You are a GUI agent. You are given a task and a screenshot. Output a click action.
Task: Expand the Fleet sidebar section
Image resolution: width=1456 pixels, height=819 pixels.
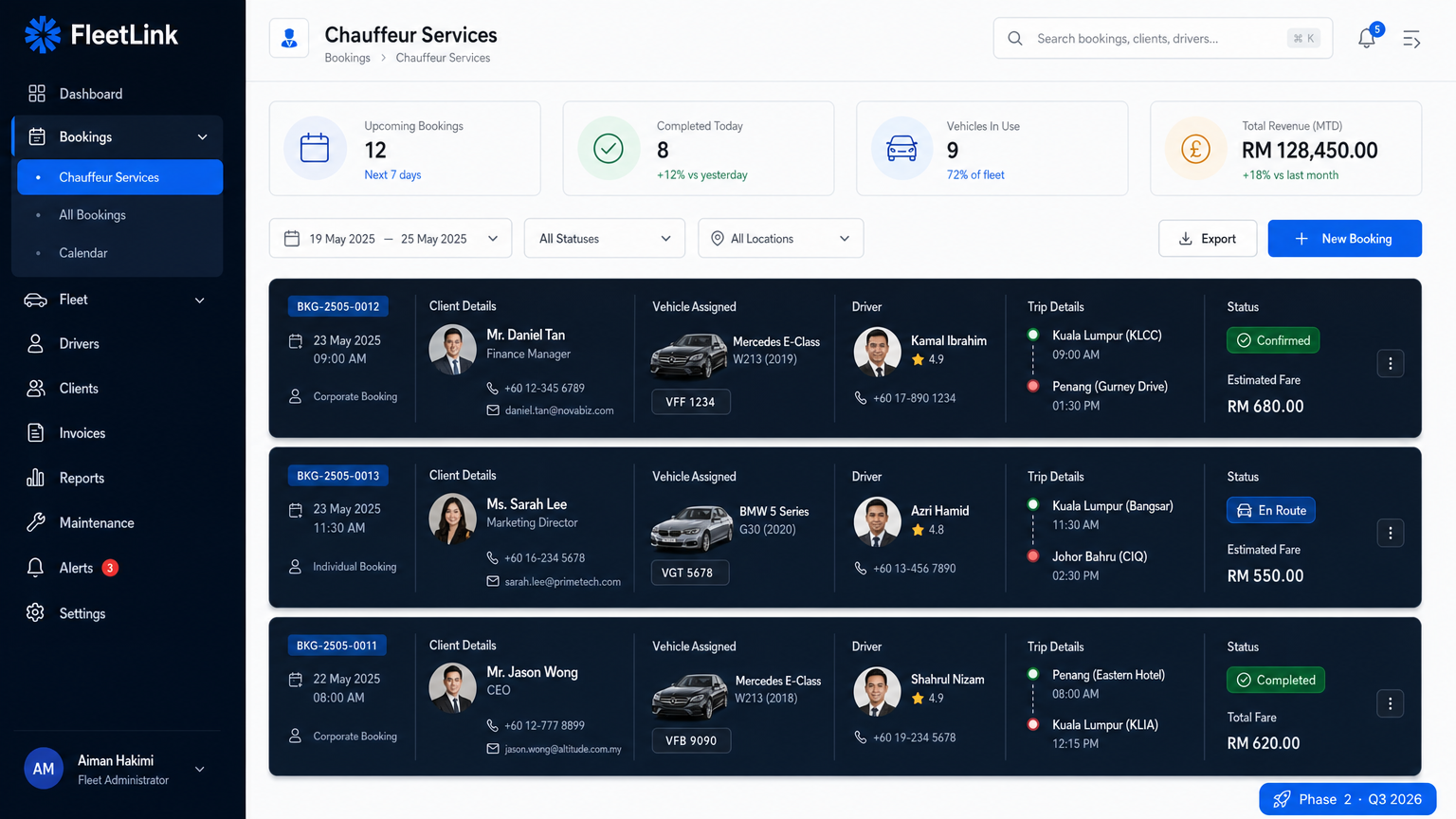tap(117, 300)
